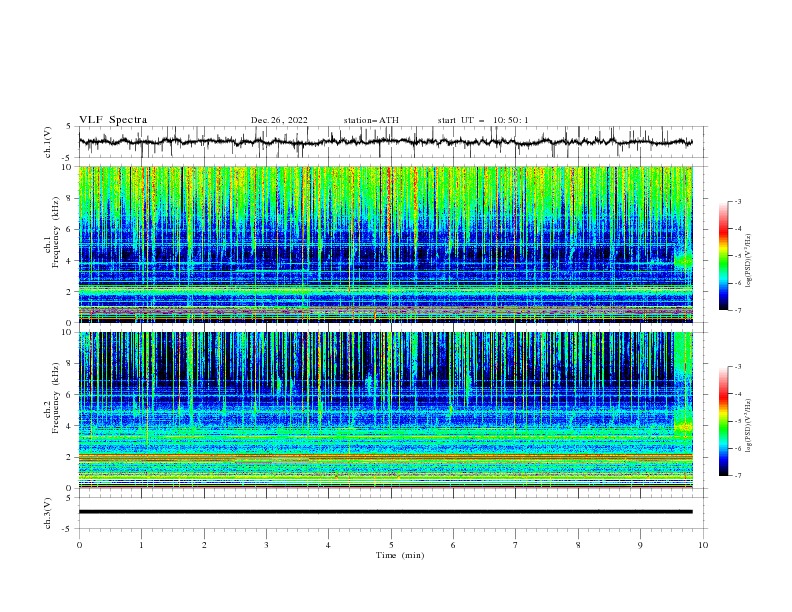Image resolution: width=792 pixels, height=612 pixels.
Task: Click the time axis tick label '7'
Action: pyautogui.click(x=516, y=545)
